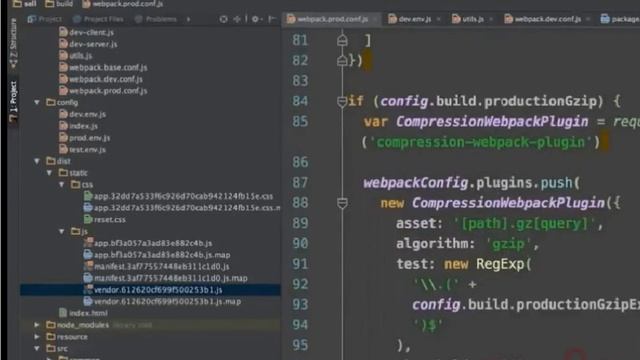
Task: Click webpack.prod.conf.js in navigation breadcrumb
Action: (127, 4)
